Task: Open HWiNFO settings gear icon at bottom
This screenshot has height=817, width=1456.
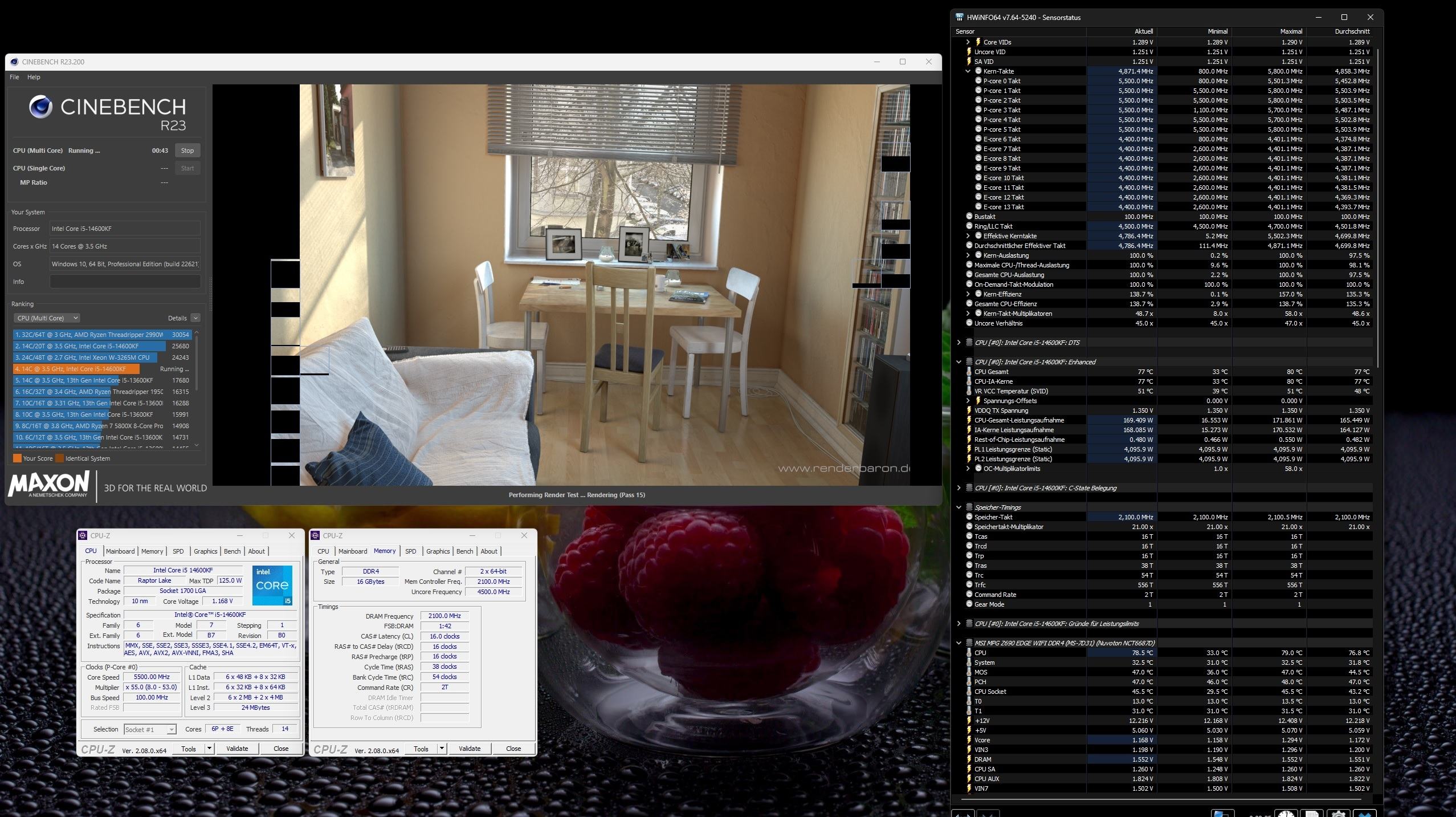Action: coord(1337,814)
